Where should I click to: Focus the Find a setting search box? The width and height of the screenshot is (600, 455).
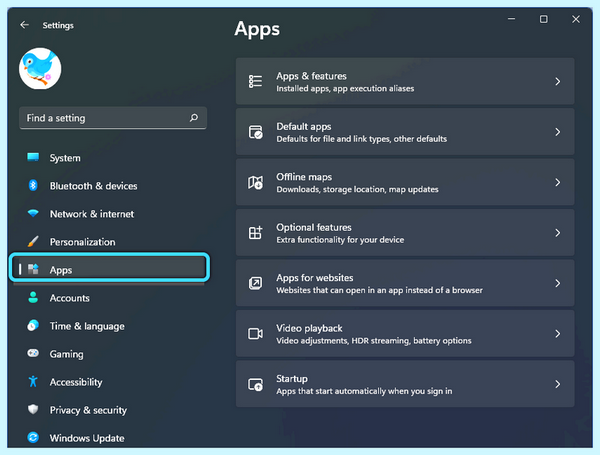[x=113, y=118]
